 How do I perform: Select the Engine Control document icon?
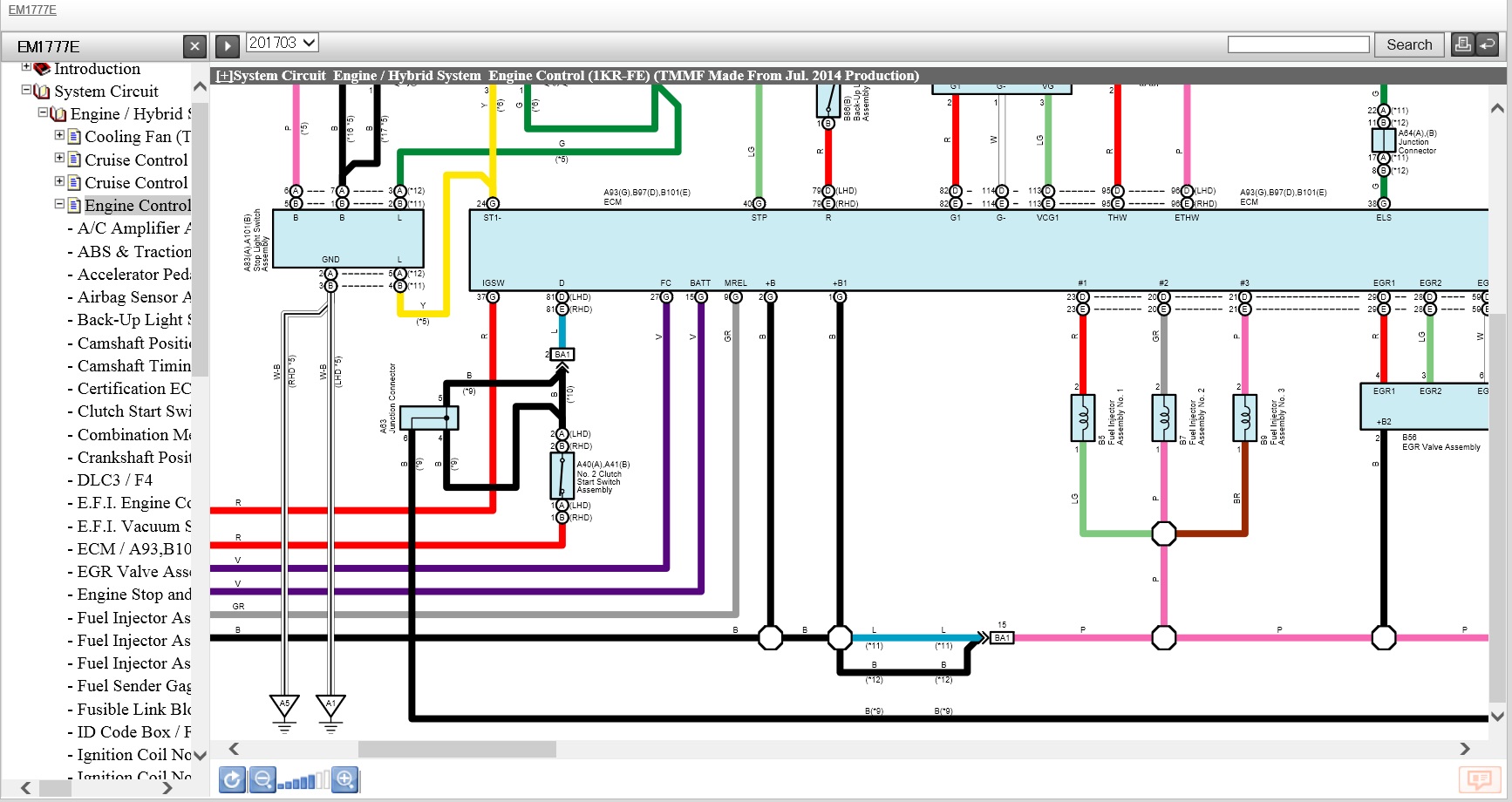click(74, 206)
